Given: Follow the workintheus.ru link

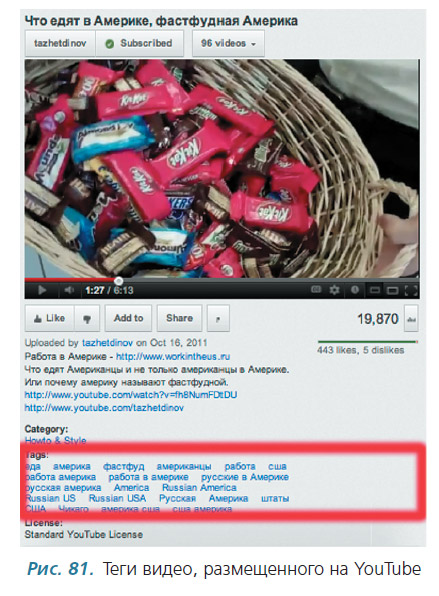Looking at the screenshot, I should (173, 357).
